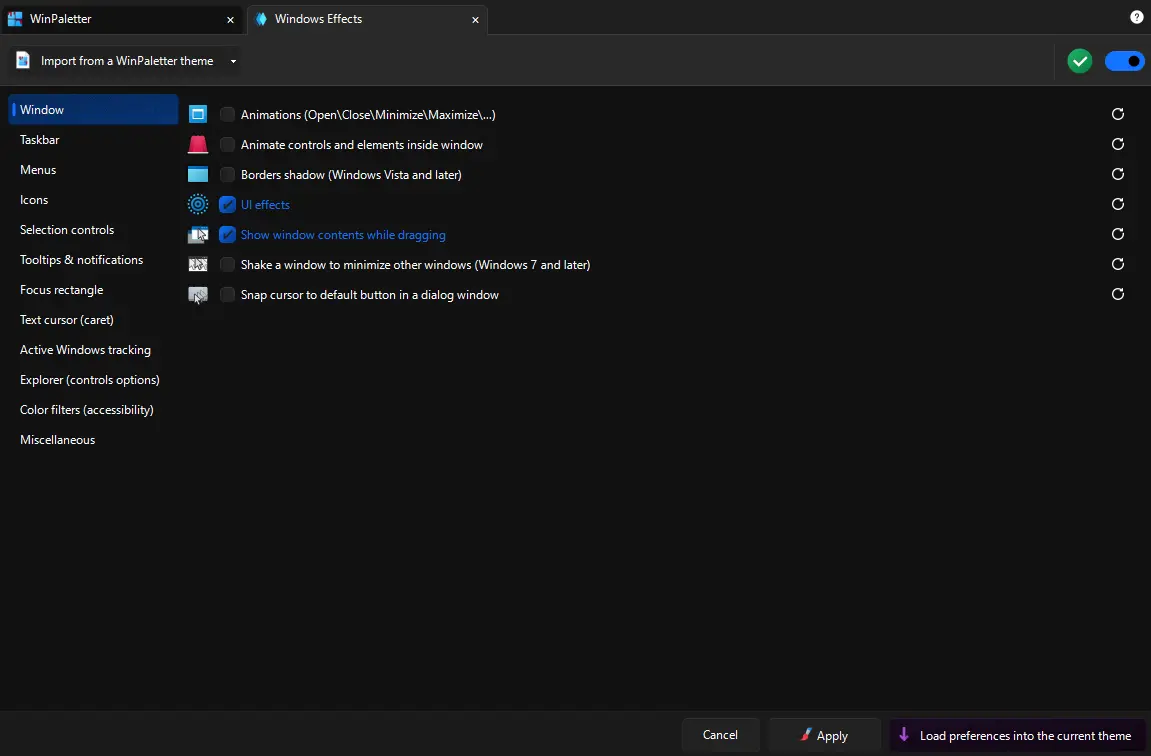Image resolution: width=1151 pixels, height=756 pixels.
Task: Open the Miscellaneous category
Action: pyautogui.click(x=93, y=440)
